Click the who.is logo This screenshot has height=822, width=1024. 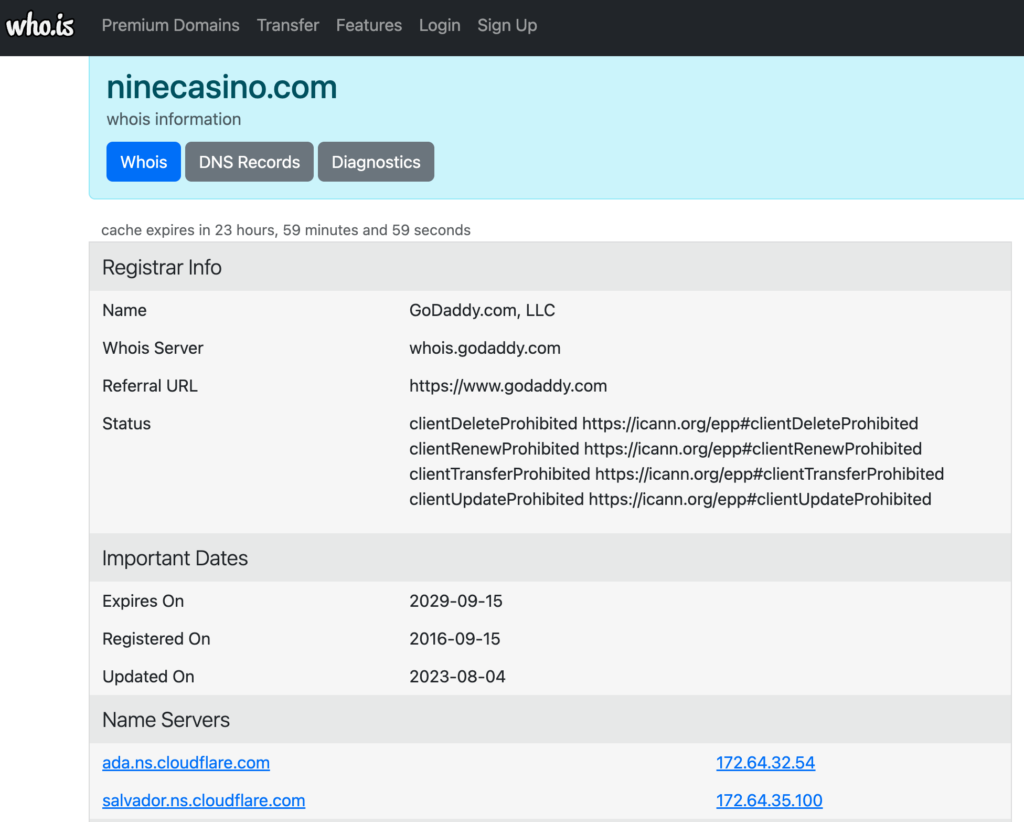(x=40, y=26)
